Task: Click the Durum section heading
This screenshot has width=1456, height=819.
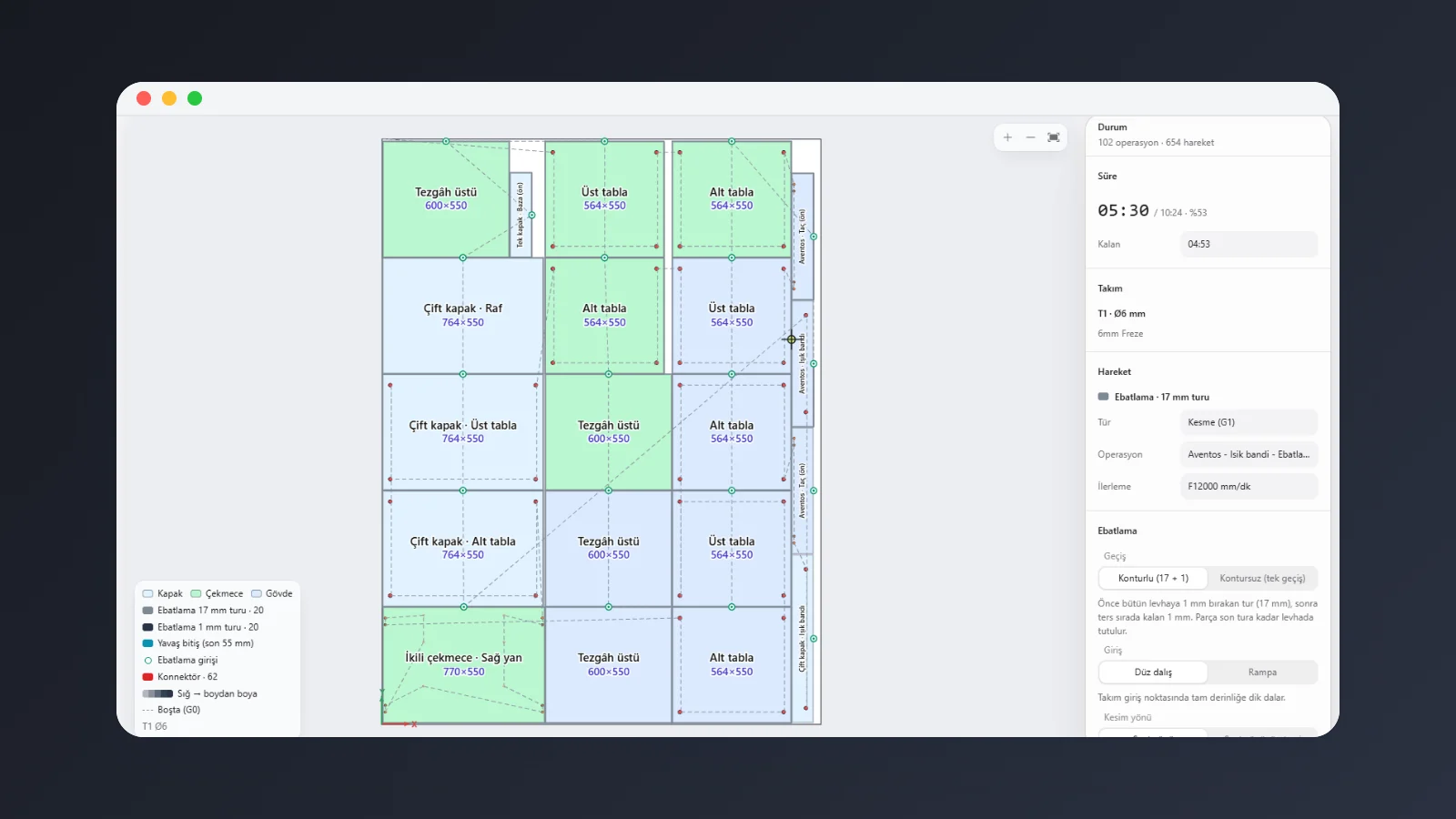Action: point(1112,127)
